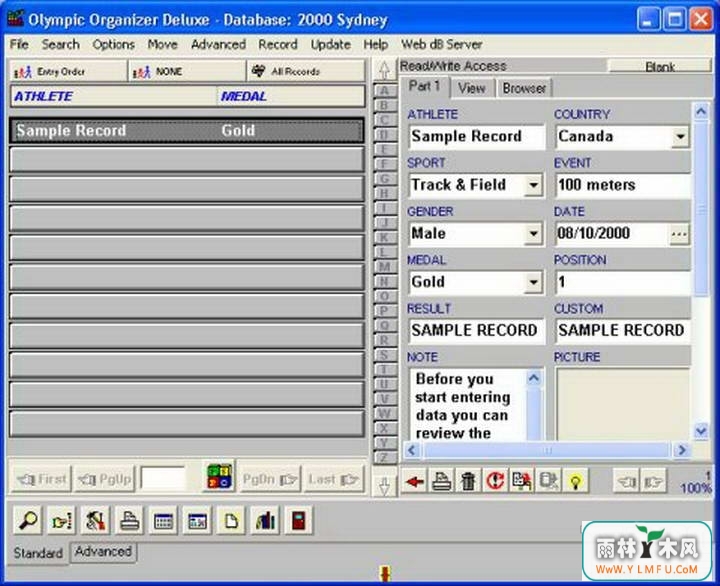This screenshot has width=720, height=586.
Task: Click the Blank button
Action: click(660, 67)
